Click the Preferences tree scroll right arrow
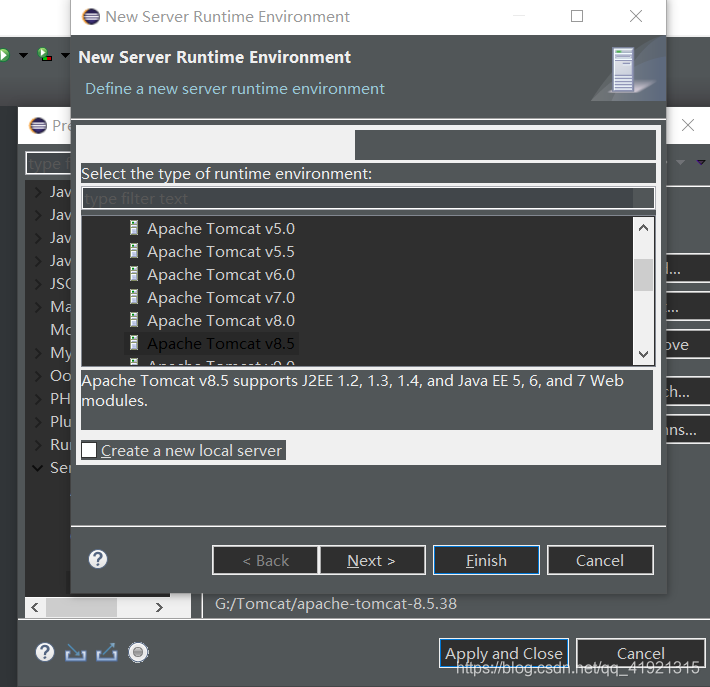 point(159,607)
